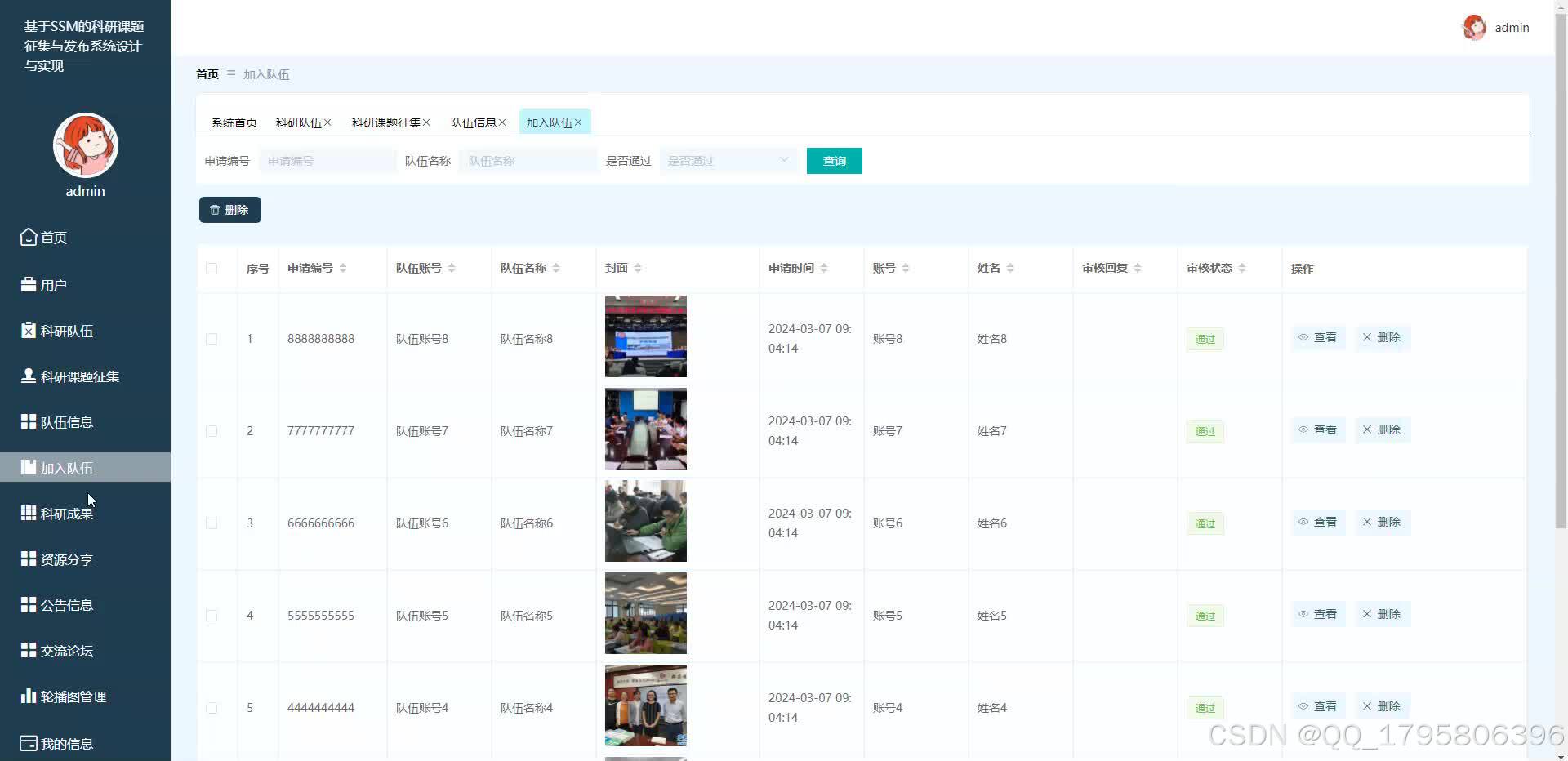This screenshot has width=1568, height=761.
Task: Click the briefcase icon beside 用户
Action: [x=29, y=284]
